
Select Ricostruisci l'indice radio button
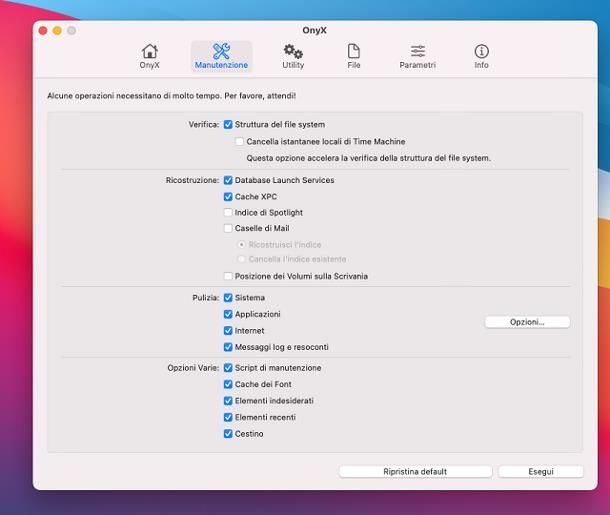[x=242, y=245]
